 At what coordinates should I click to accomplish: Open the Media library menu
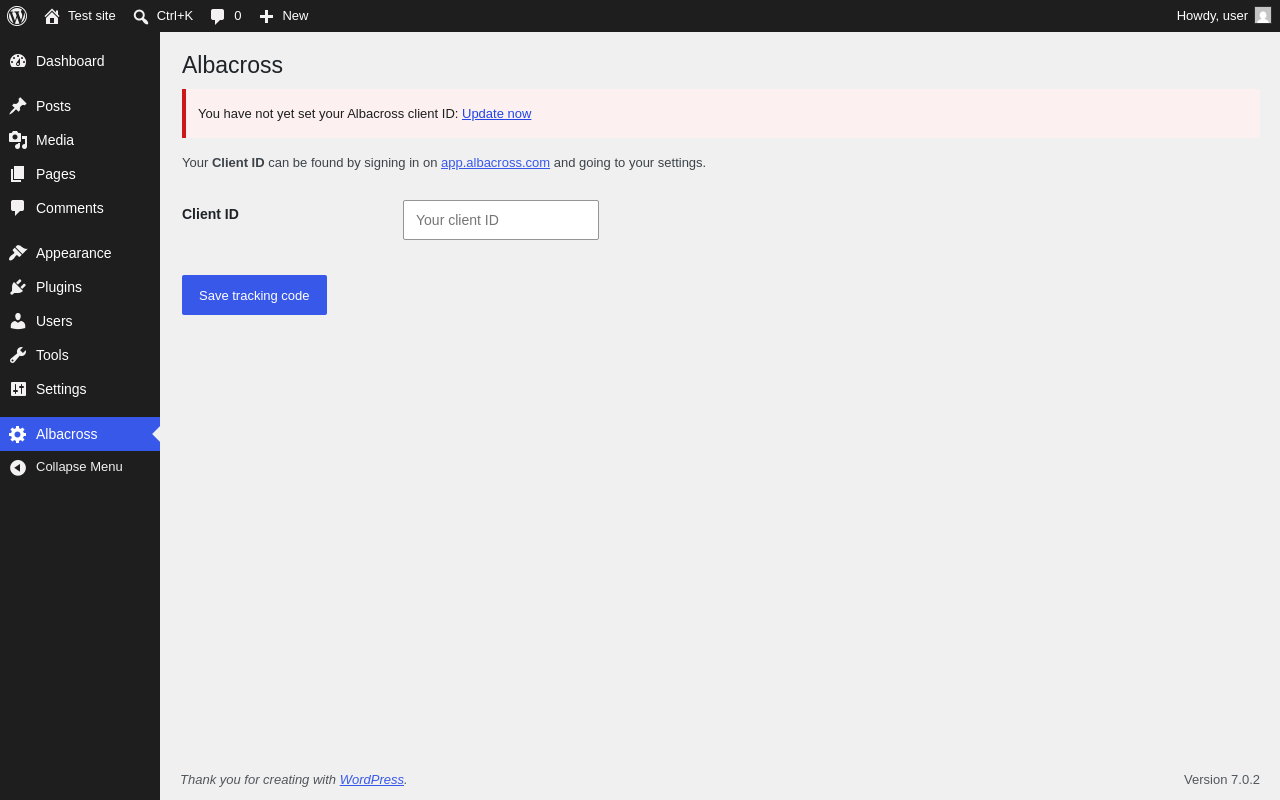coord(80,140)
